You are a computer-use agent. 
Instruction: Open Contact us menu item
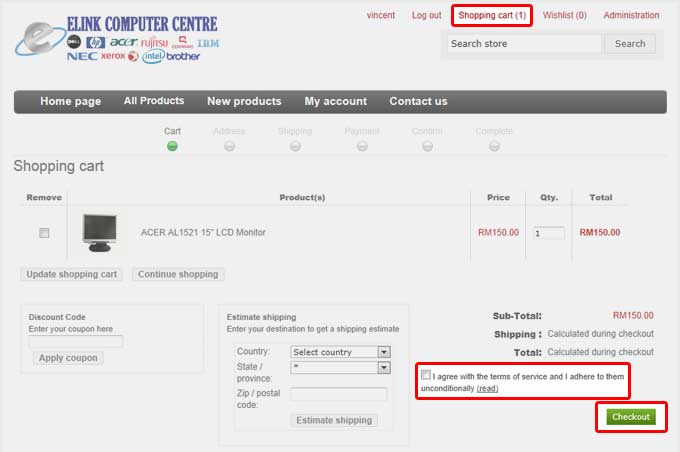(418, 101)
